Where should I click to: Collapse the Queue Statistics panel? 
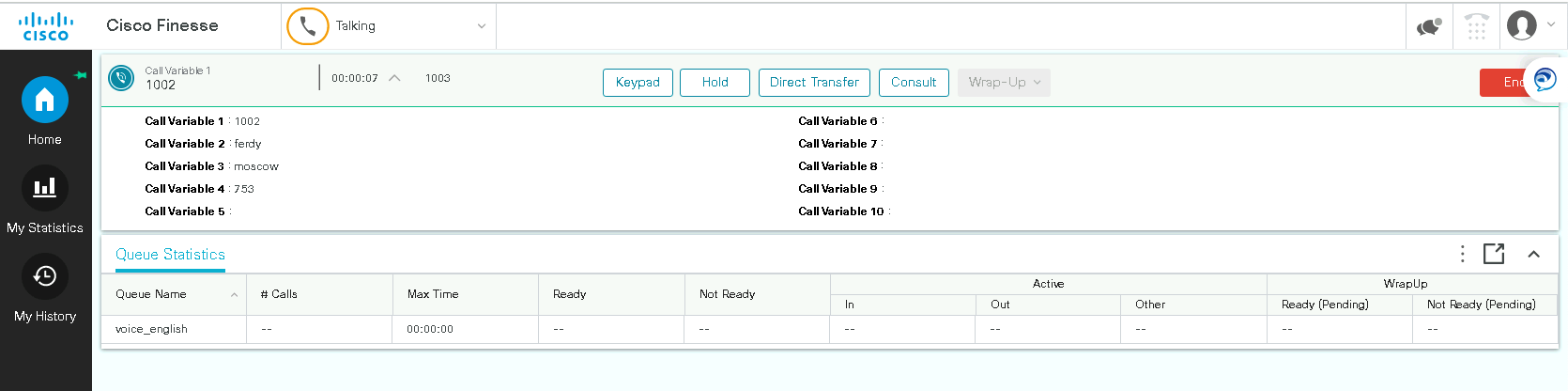coord(1533,254)
